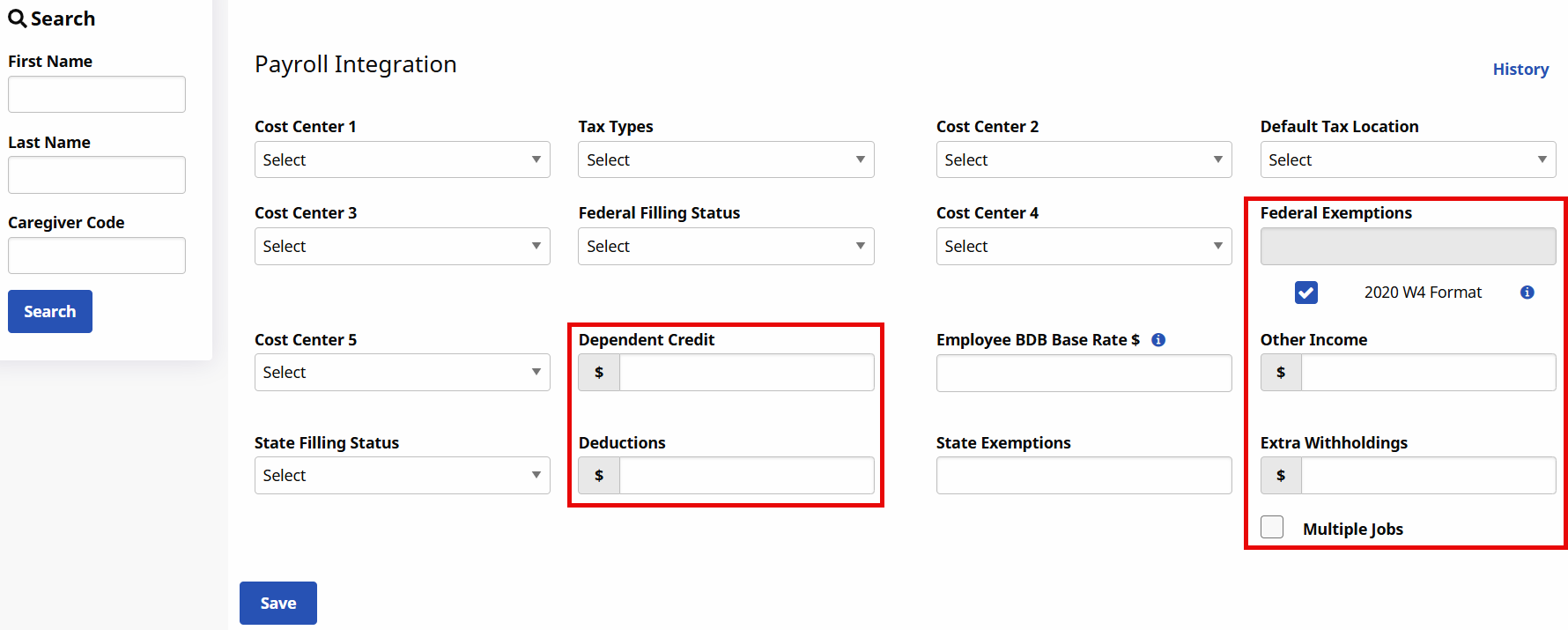The width and height of the screenshot is (1568, 630).
Task: Enable the Multiple Jobs checkbox
Action: [x=1272, y=527]
